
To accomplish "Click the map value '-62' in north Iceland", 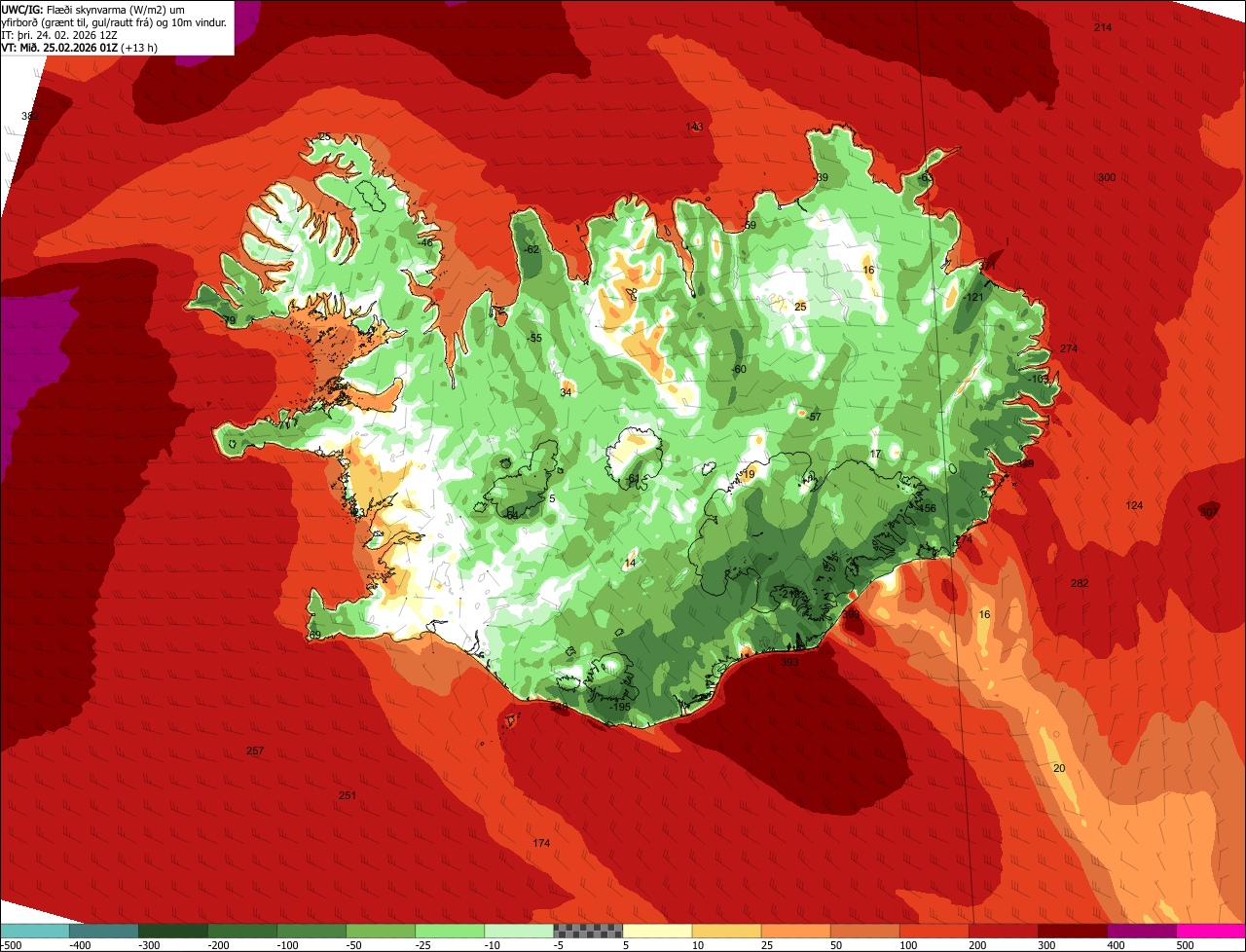I will point(531,249).
